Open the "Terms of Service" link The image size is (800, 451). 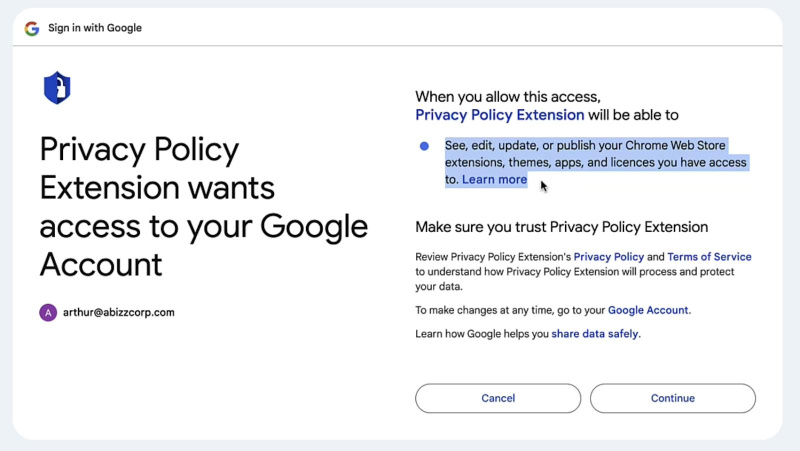click(709, 257)
